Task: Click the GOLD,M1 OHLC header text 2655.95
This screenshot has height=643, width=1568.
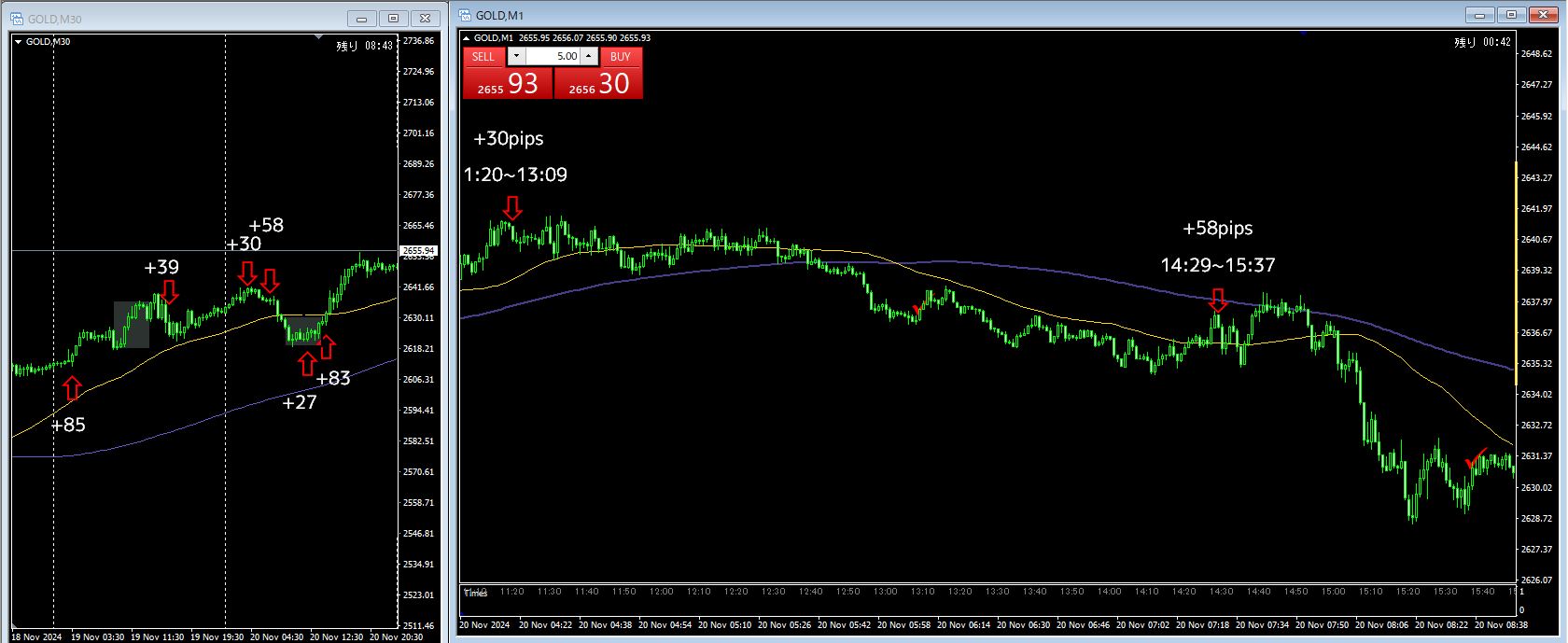Action: 534,38
